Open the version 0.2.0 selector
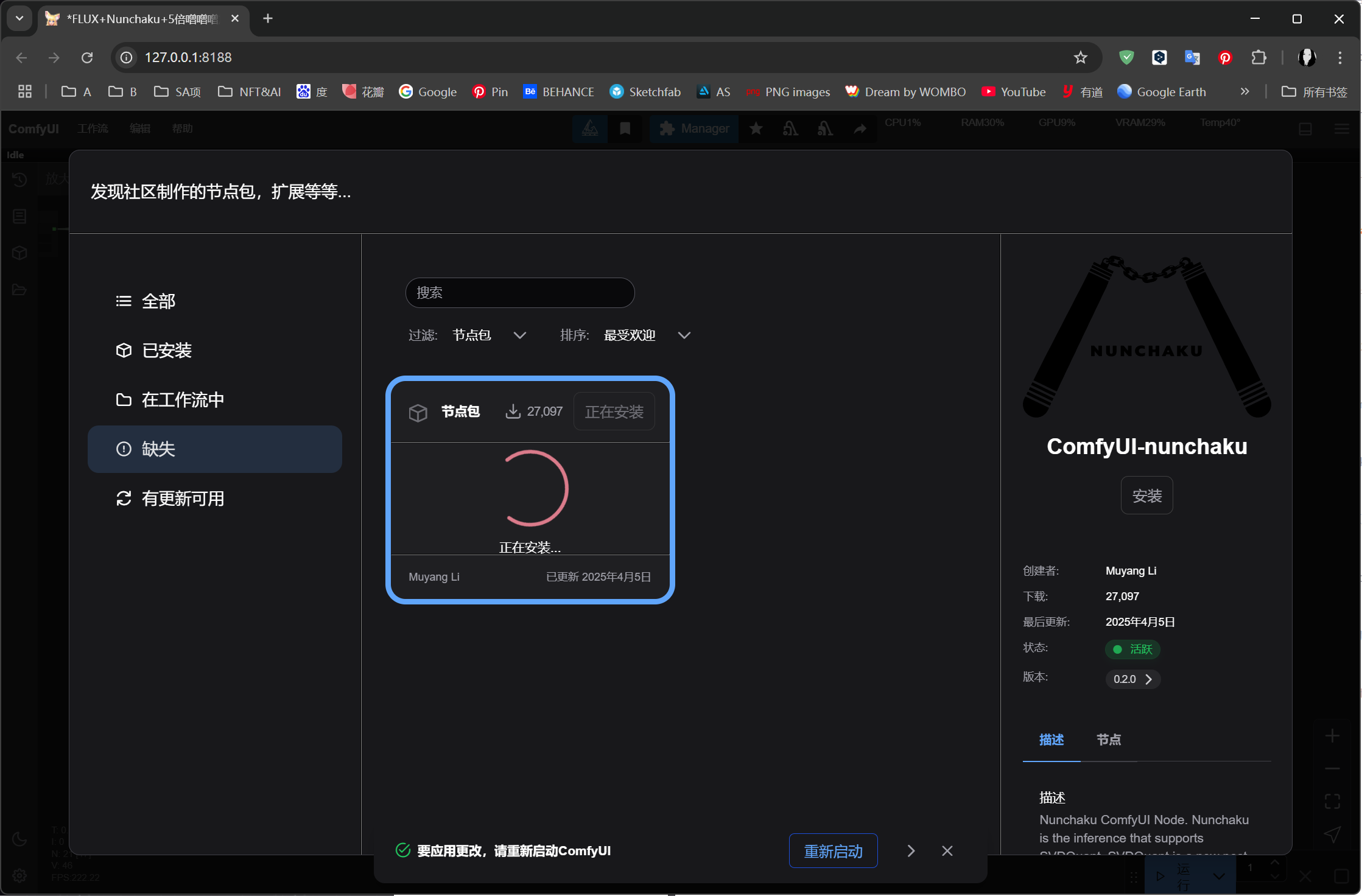This screenshot has width=1362, height=896. click(1132, 679)
